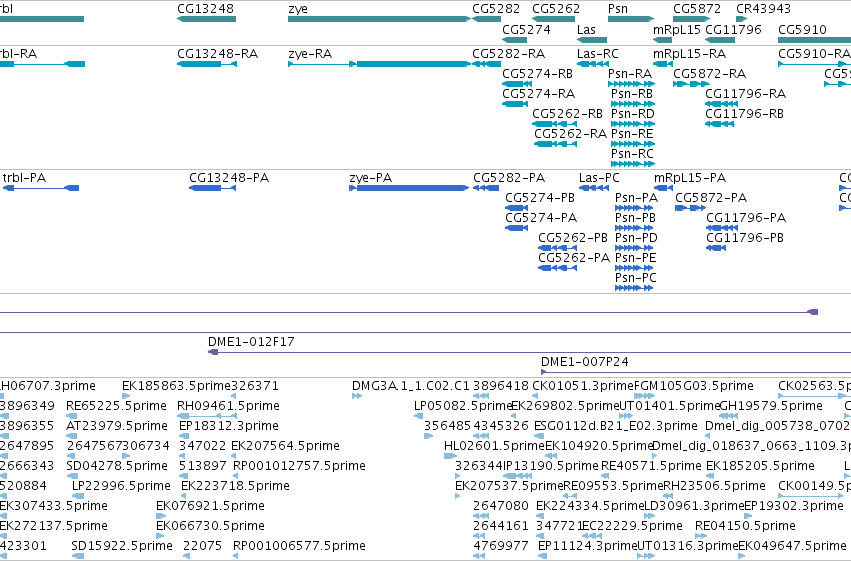Select the CG13248 gene label

tap(206, 9)
